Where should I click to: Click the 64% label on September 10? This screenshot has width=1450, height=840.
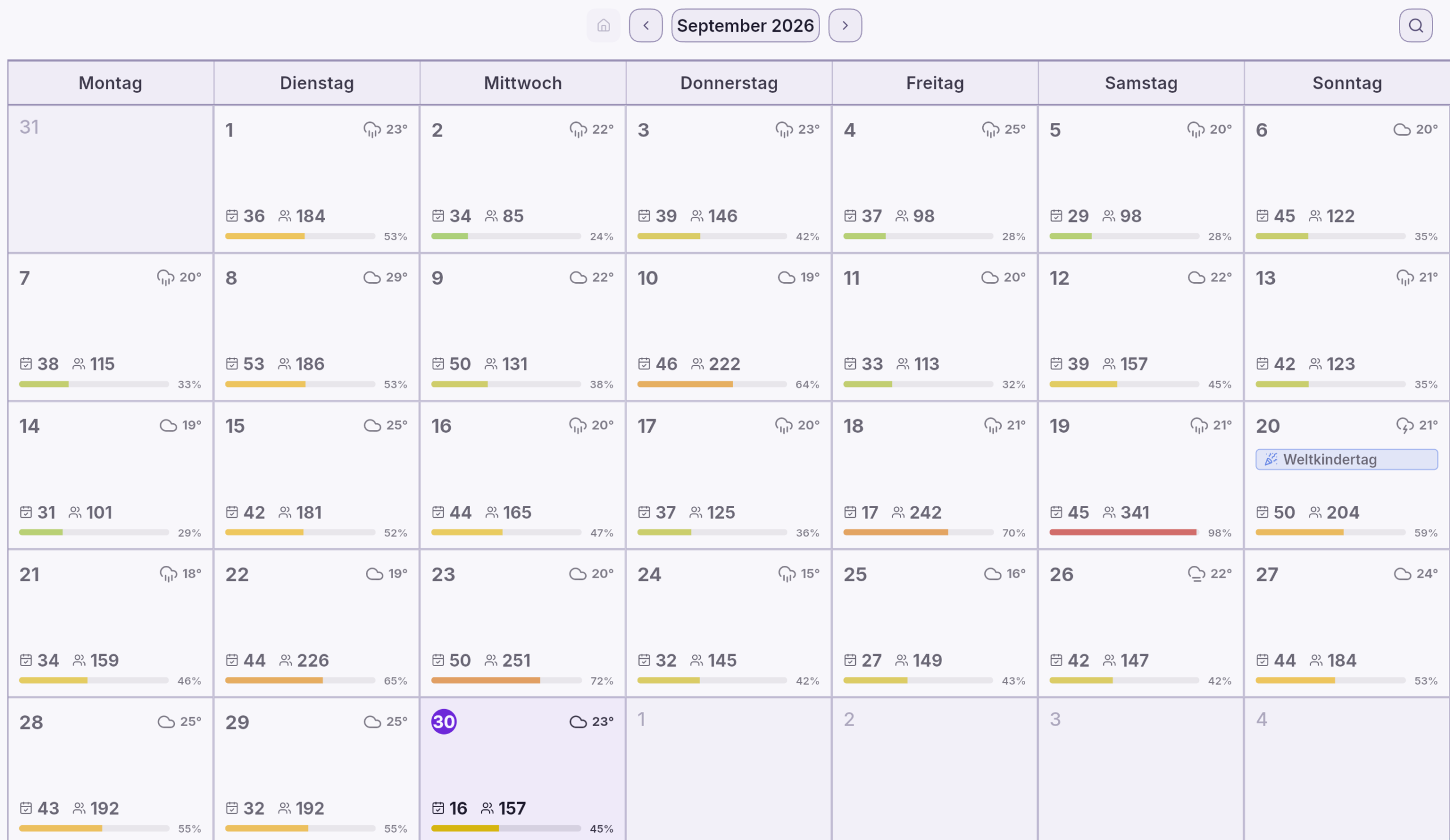(807, 385)
